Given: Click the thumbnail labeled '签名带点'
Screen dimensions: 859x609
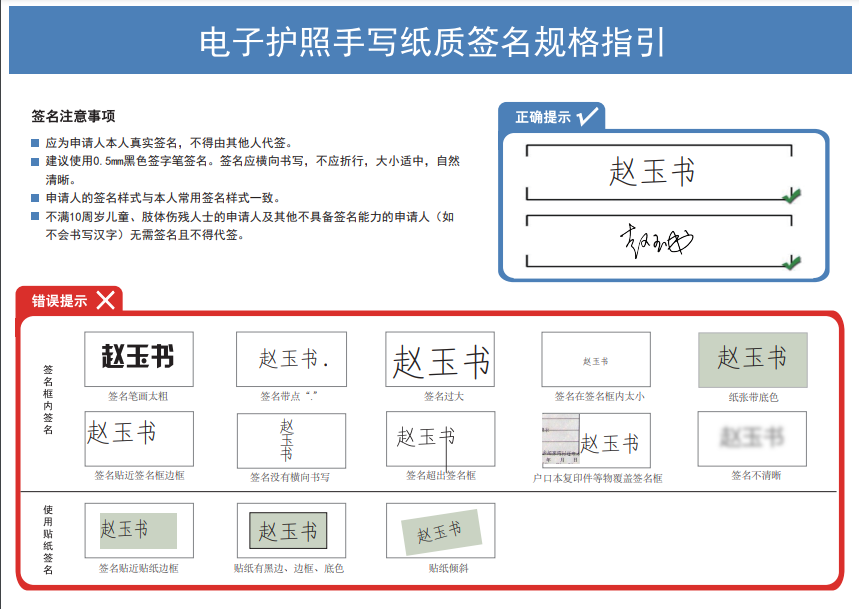Looking at the screenshot, I should (291, 359).
